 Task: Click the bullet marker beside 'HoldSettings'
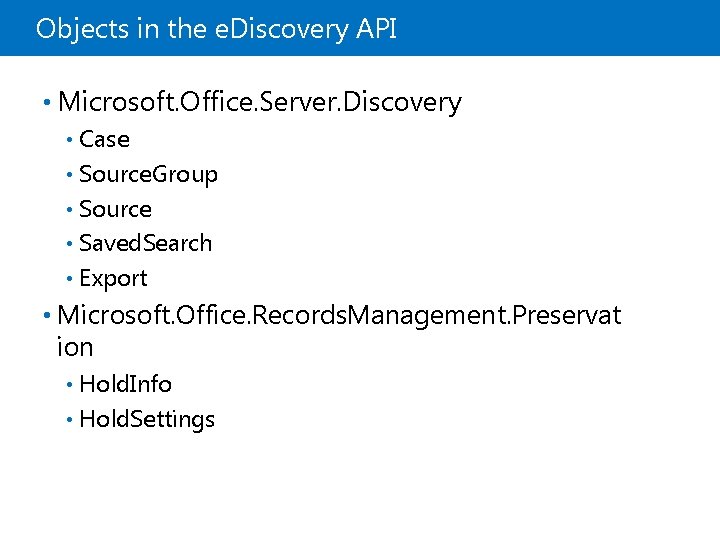[x=69, y=419]
